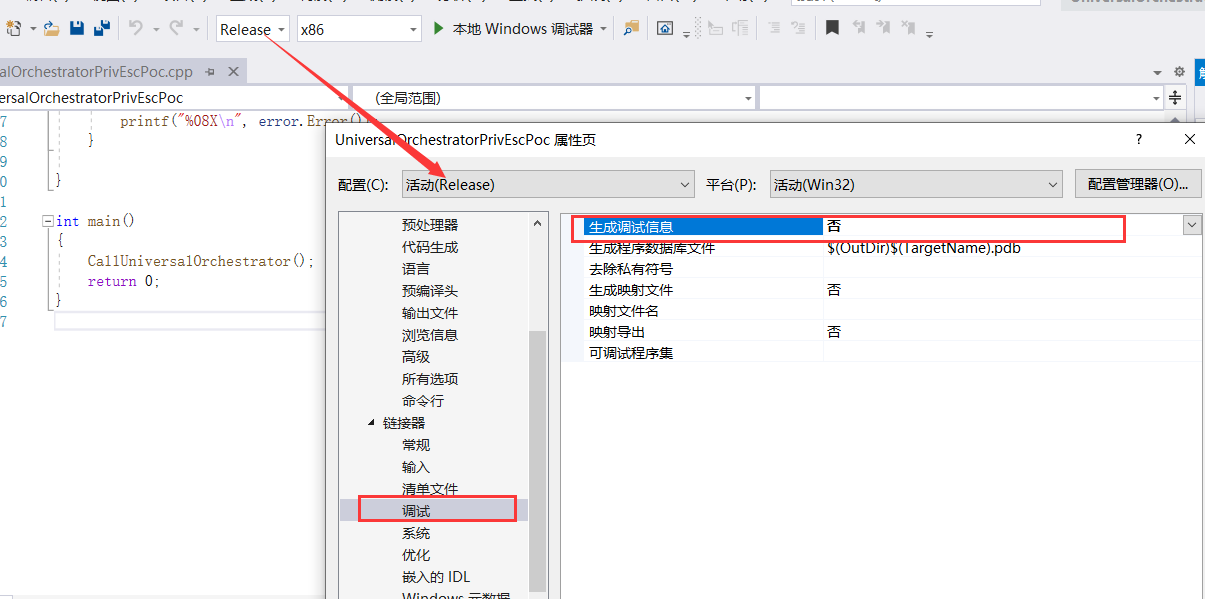Open the 生成调试信息 value dropdown arrow
The height and width of the screenshot is (599, 1205).
[x=1192, y=226]
